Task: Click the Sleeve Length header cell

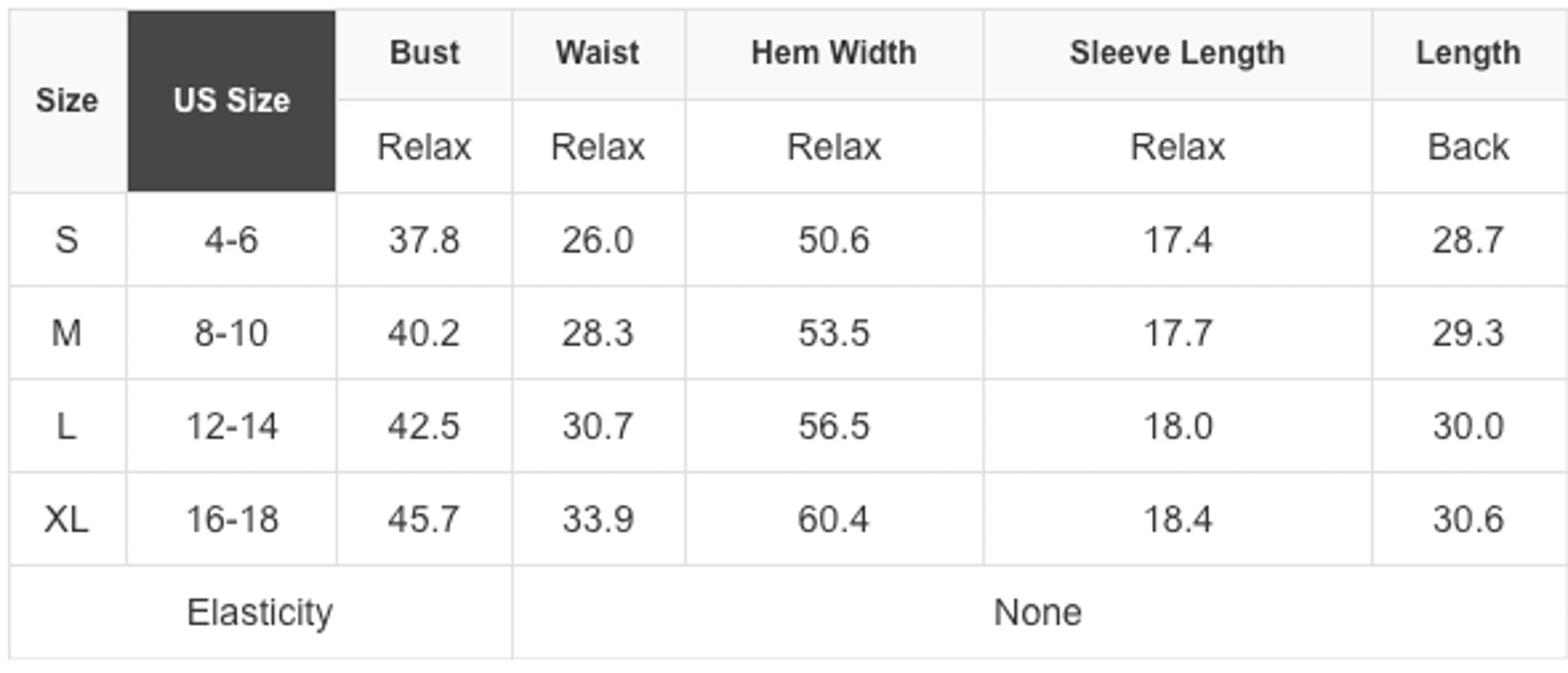Action: [1177, 53]
